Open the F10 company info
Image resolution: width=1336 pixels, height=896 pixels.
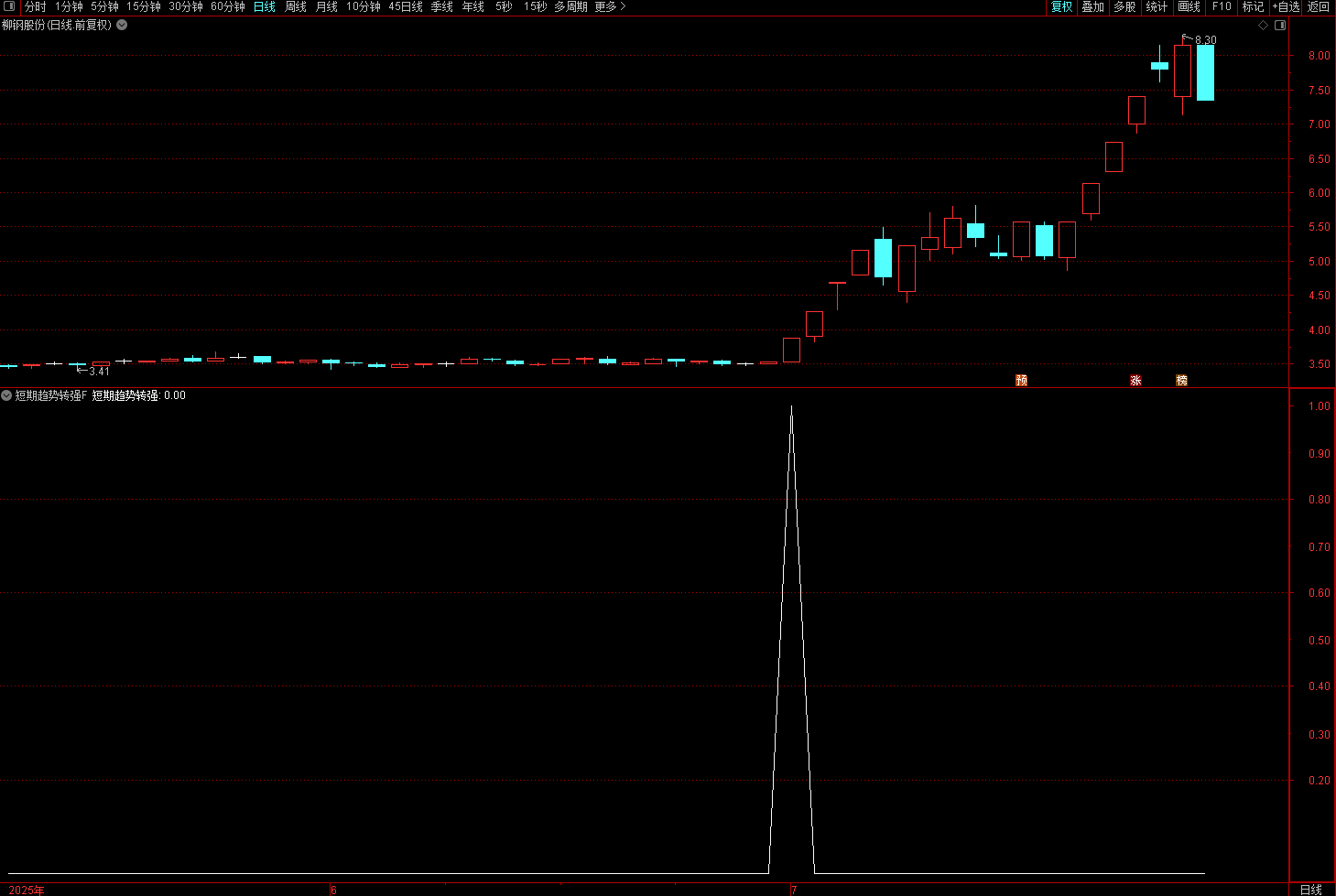pos(1222,6)
